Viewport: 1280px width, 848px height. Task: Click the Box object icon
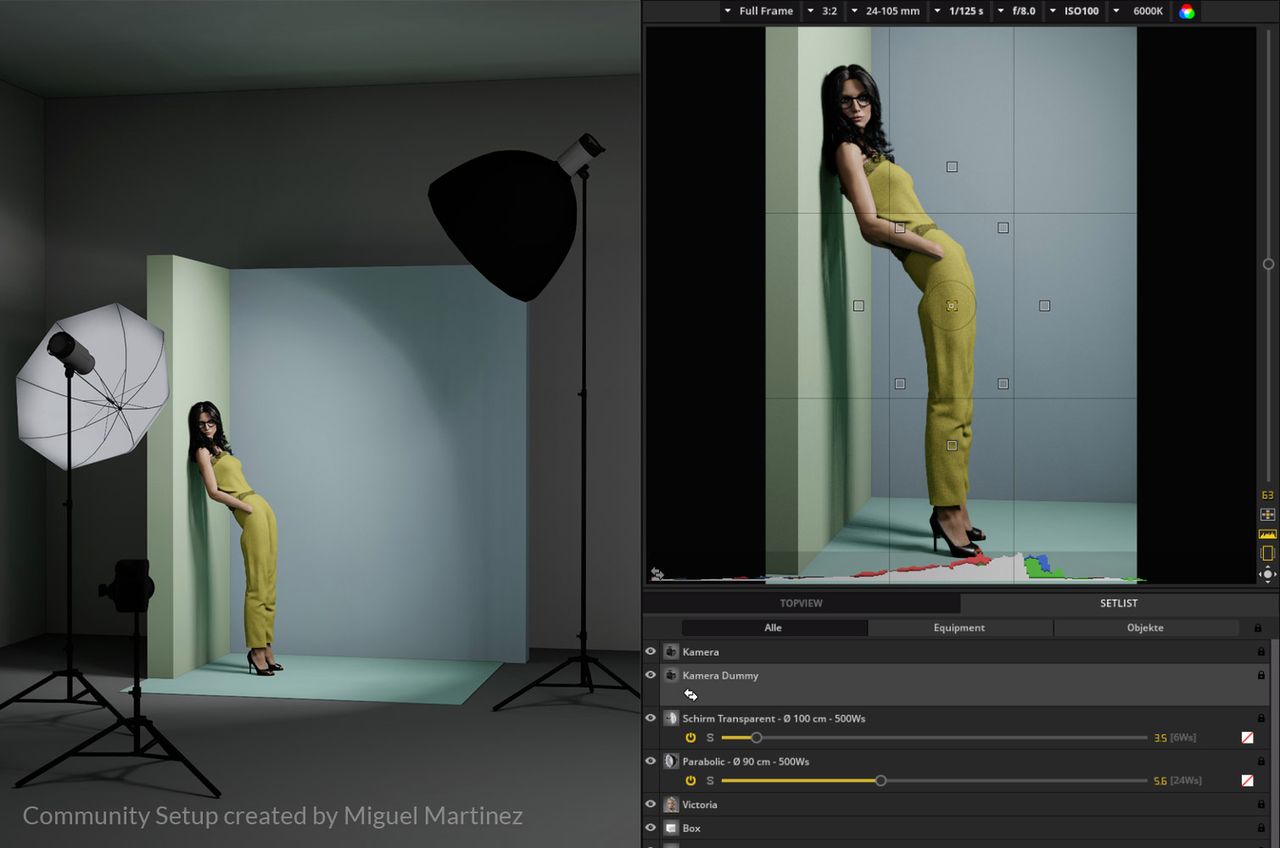[x=672, y=829]
